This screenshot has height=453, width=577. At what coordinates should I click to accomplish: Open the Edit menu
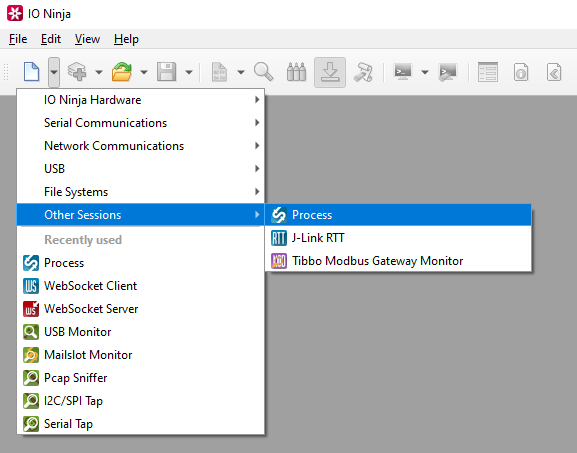point(51,39)
